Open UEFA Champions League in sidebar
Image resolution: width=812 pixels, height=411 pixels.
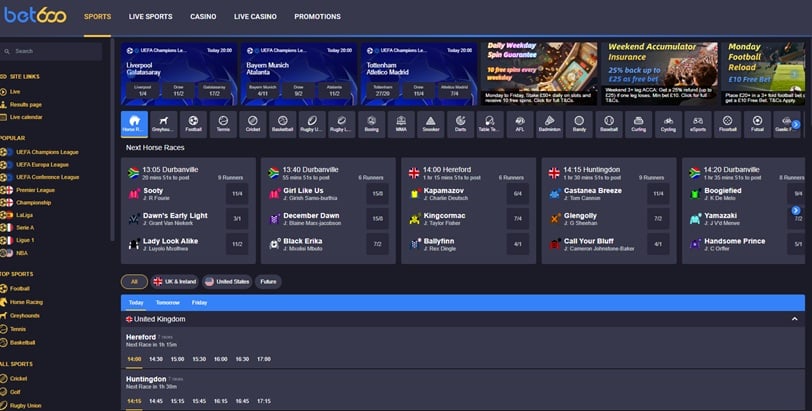point(47,152)
